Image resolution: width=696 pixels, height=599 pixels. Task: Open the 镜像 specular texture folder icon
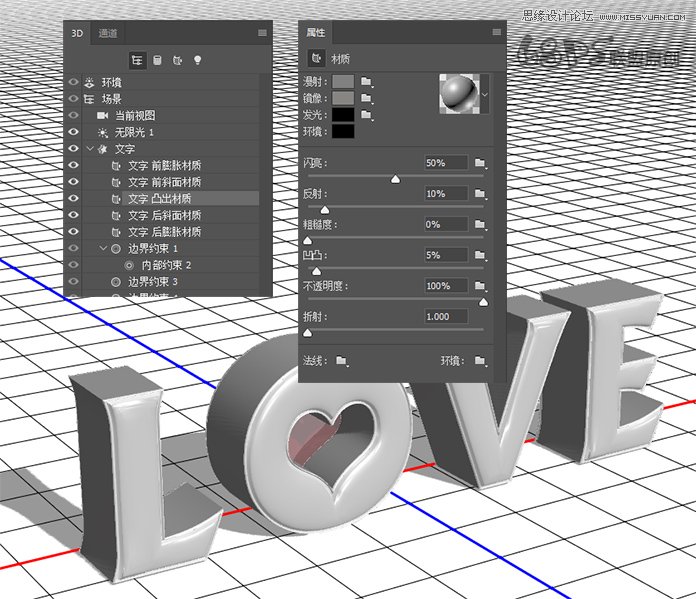(366, 98)
